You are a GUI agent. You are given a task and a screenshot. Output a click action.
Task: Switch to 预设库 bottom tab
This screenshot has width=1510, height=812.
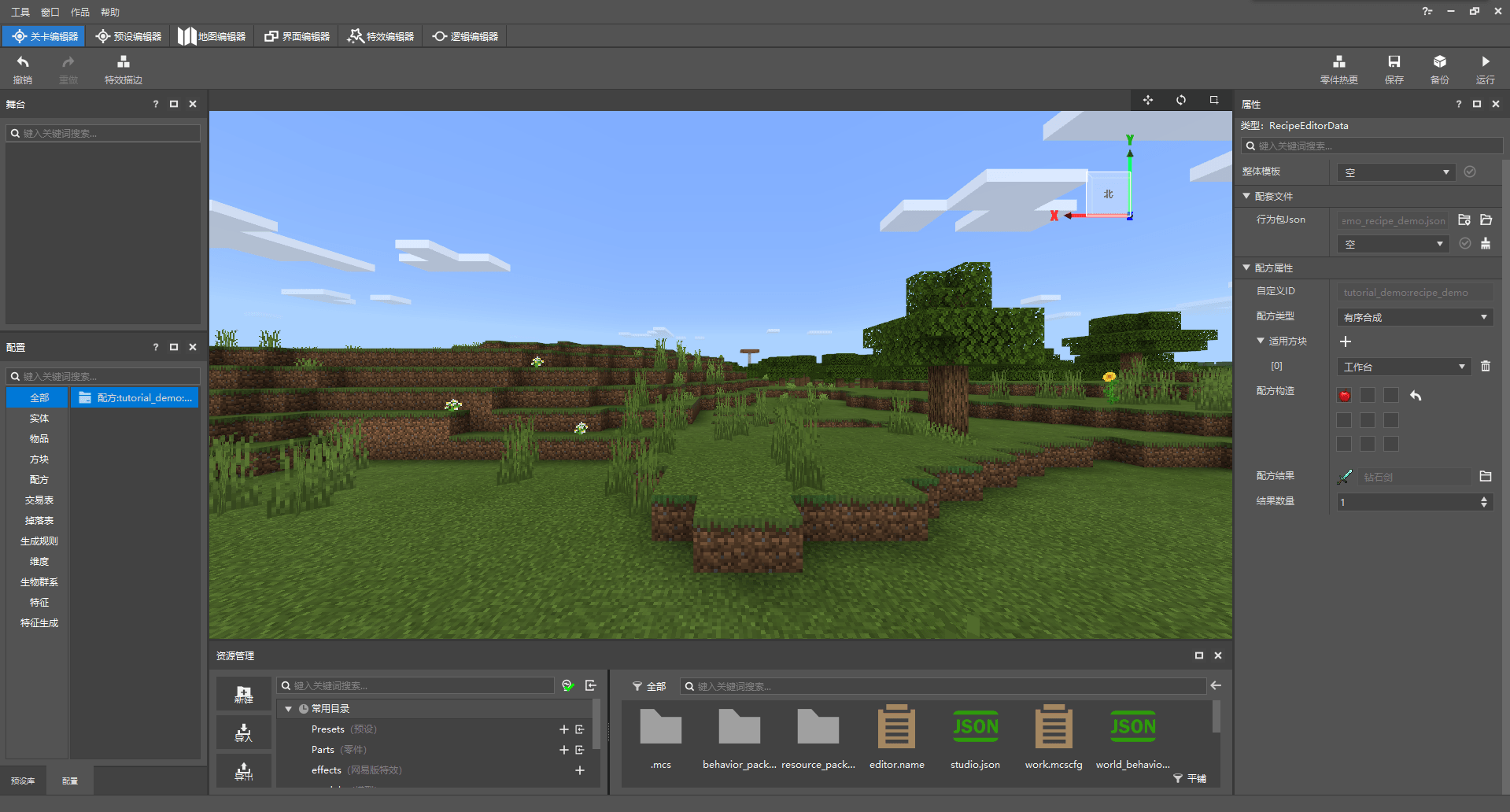[x=23, y=781]
